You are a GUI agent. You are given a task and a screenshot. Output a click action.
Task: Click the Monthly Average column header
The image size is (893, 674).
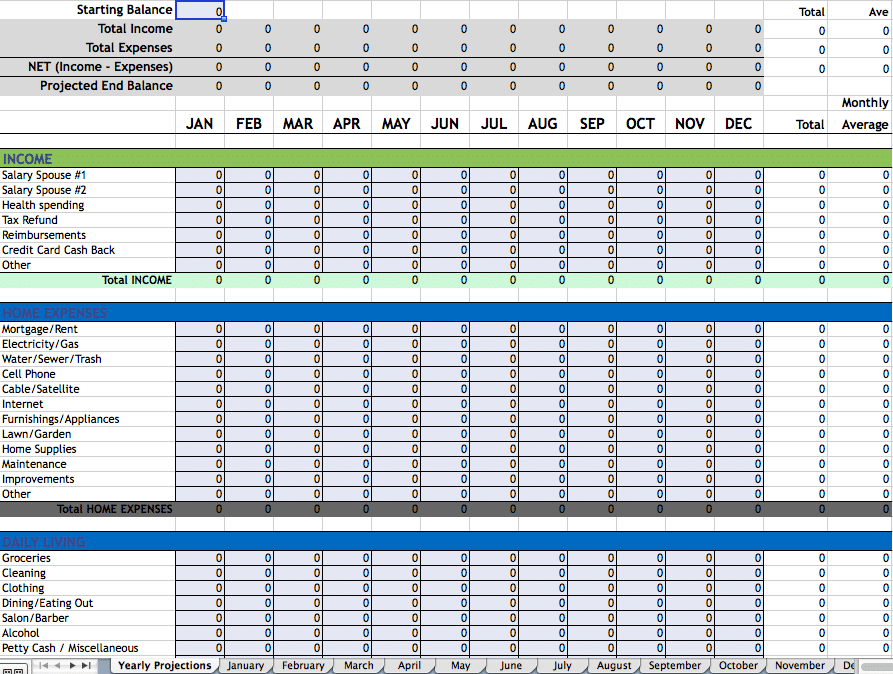(865, 113)
